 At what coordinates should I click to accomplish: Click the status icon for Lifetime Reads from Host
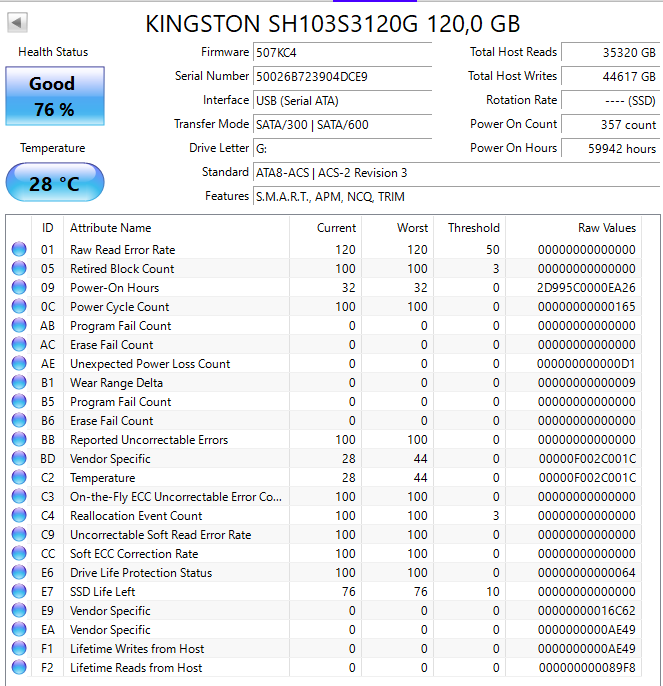pyautogui.click(x=19, y=668)
